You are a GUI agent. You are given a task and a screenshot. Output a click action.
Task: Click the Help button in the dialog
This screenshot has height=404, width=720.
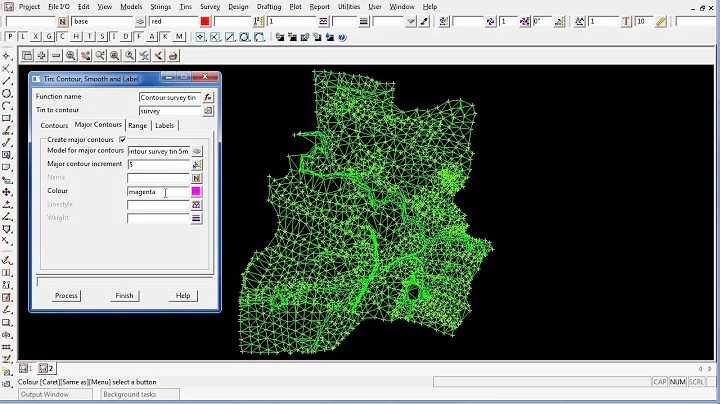pos(183,296)
